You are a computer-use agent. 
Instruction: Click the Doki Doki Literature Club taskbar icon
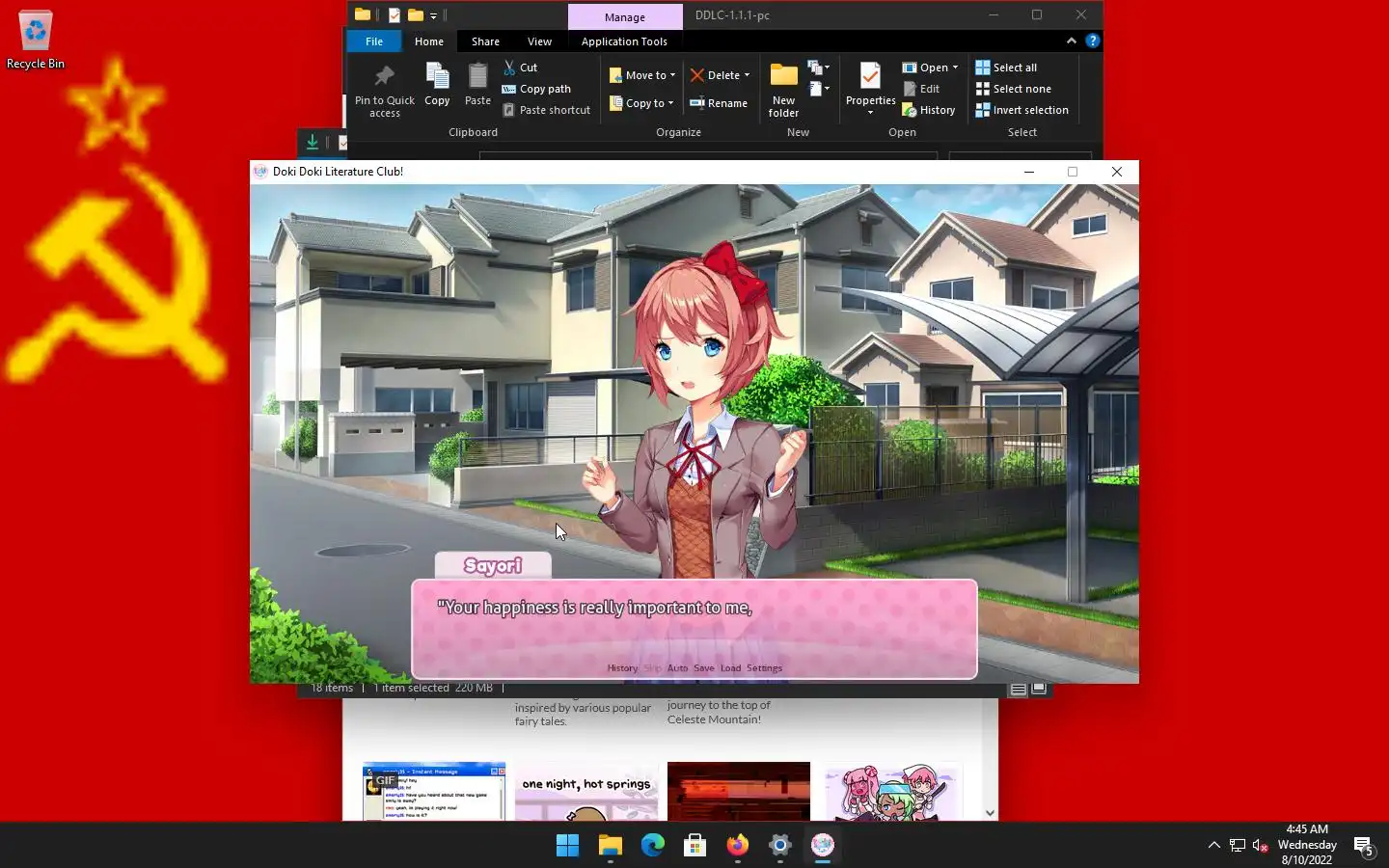tap(823, 846)
